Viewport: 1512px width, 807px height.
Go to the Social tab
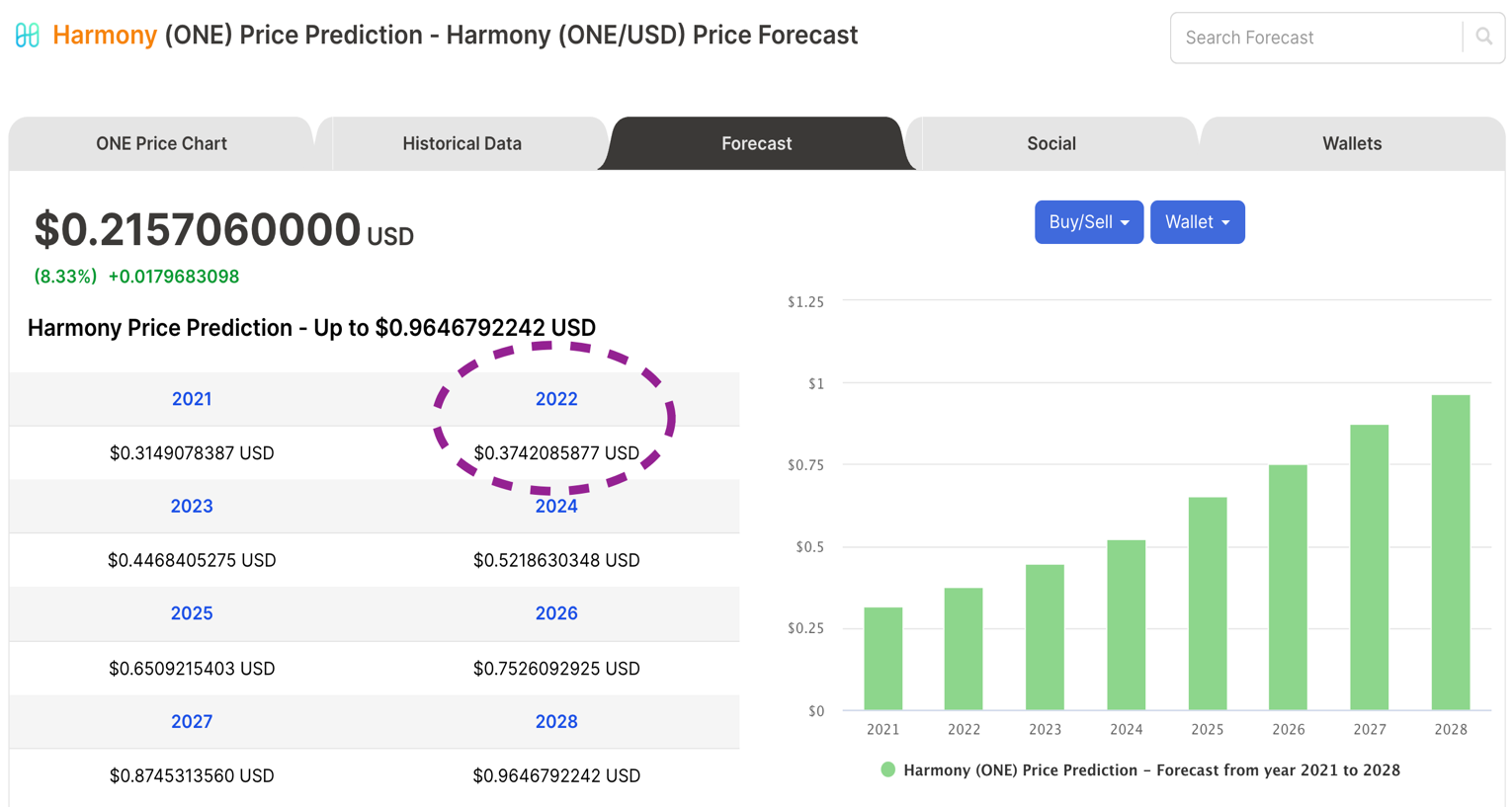click(x=1050, y=143)
